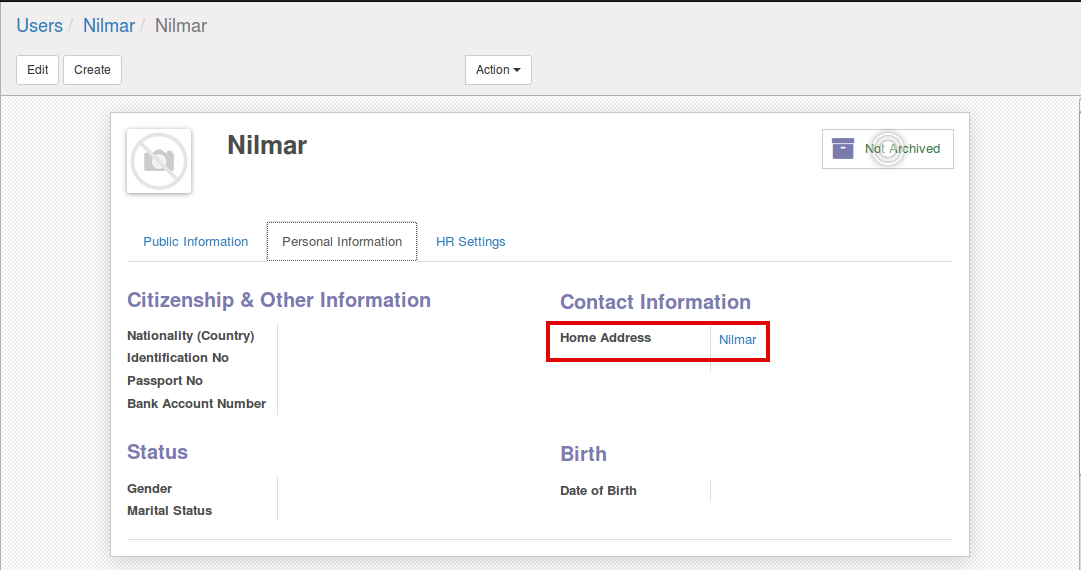
Task: Open the HR Settings tab
Action: point(470,242)
